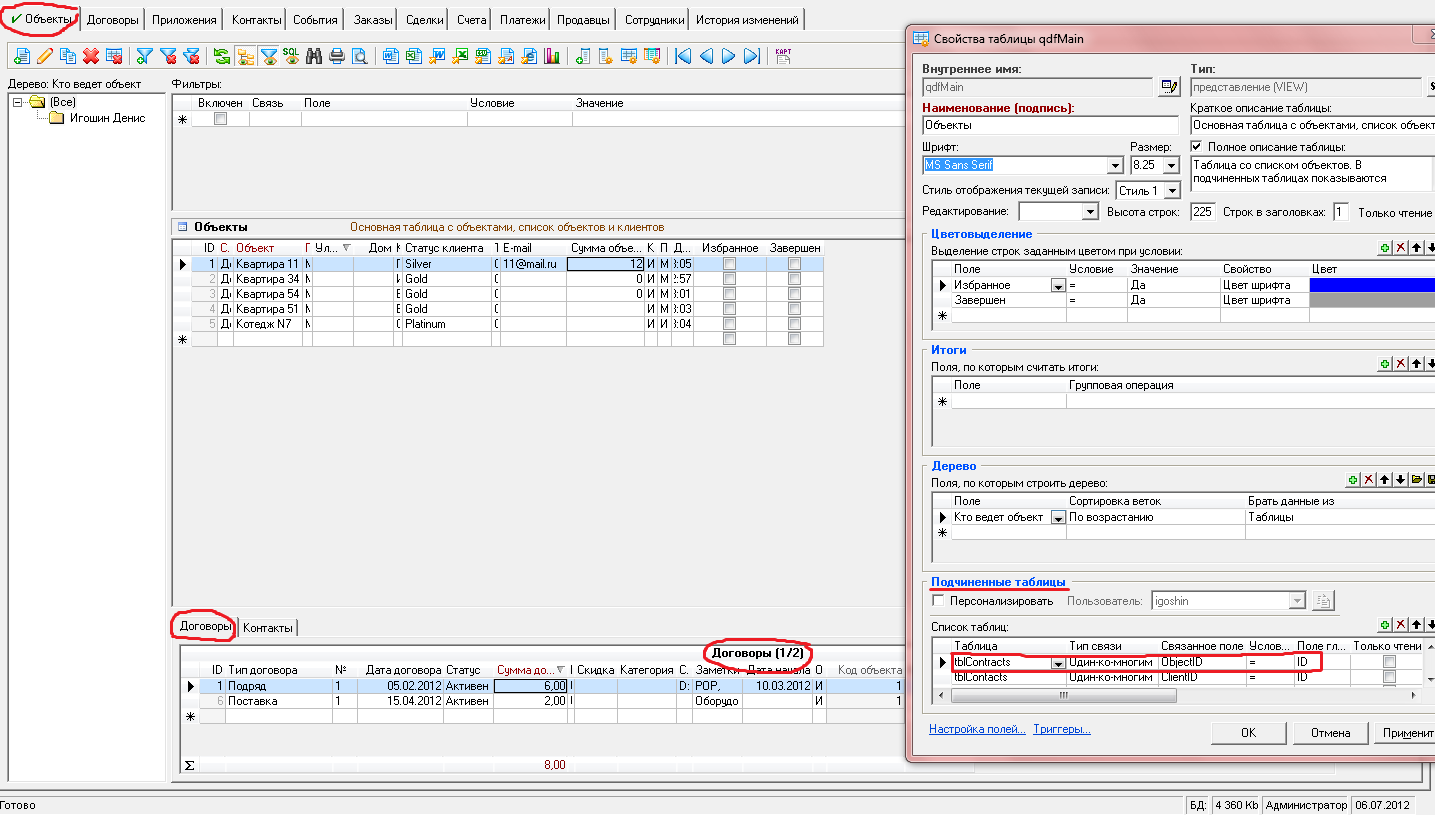Switch to the Заказы tab
This screenshot has height=815, width=1435.
click(372, 20)
